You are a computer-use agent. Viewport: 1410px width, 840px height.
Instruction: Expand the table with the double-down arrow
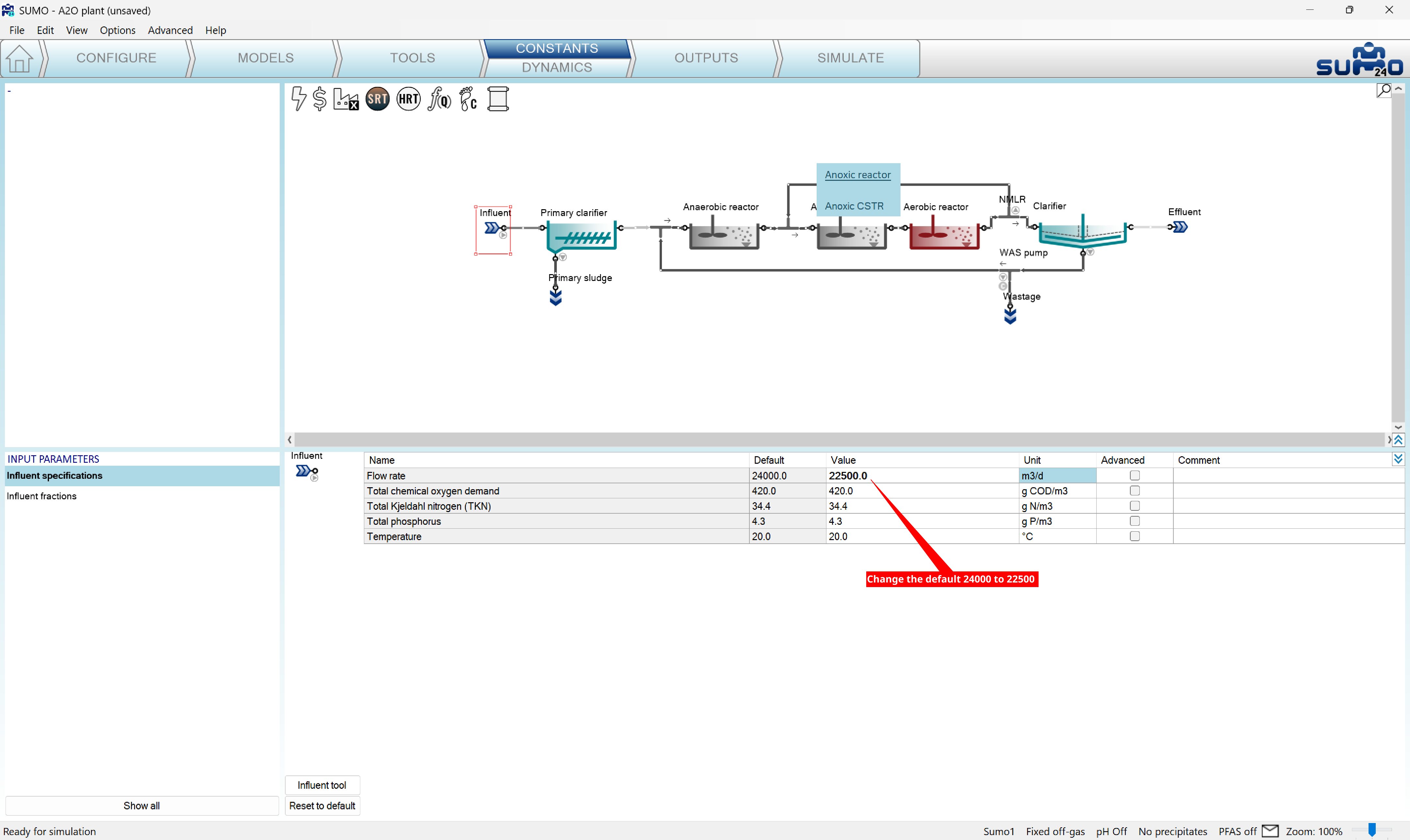1398,459
